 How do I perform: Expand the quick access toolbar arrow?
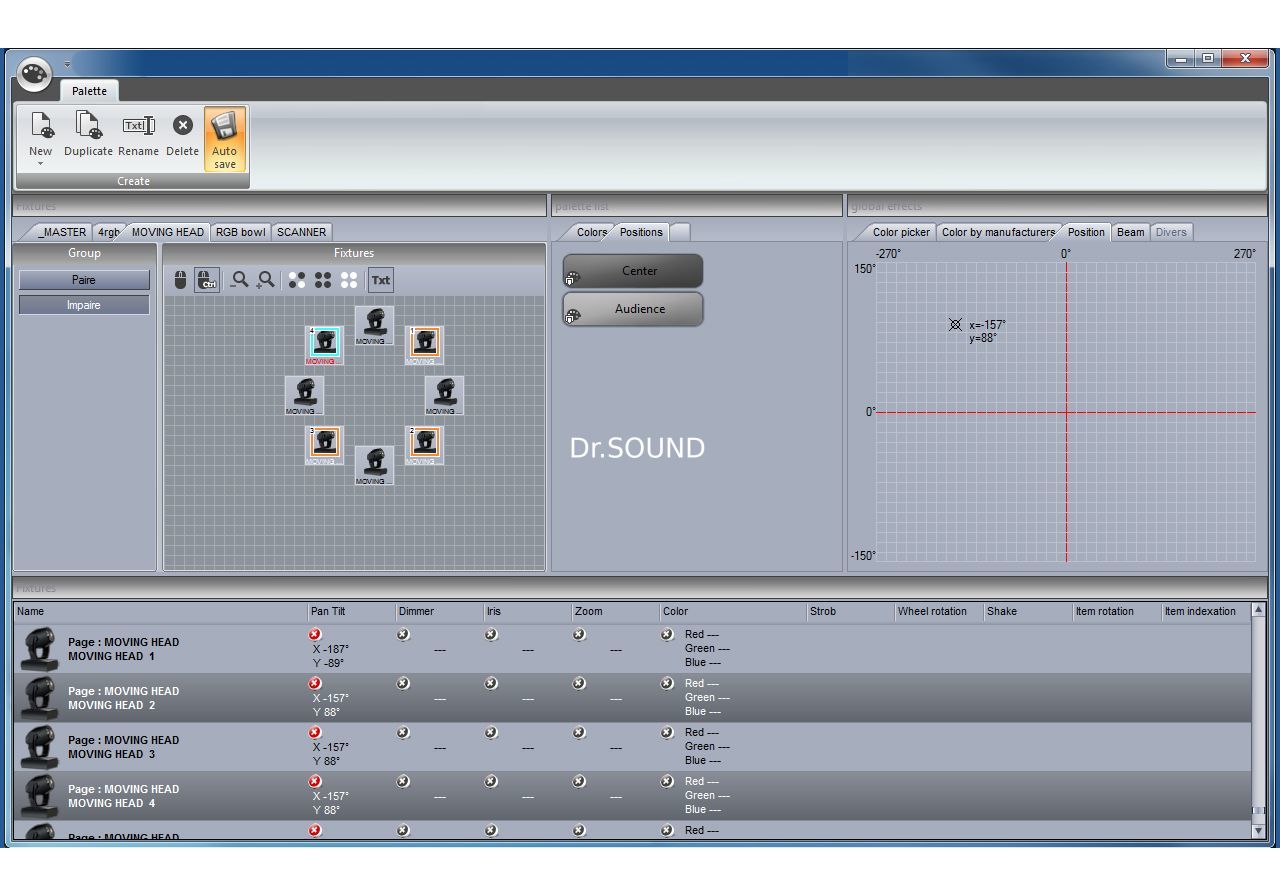pyautogui.click(x=68, y=65)
